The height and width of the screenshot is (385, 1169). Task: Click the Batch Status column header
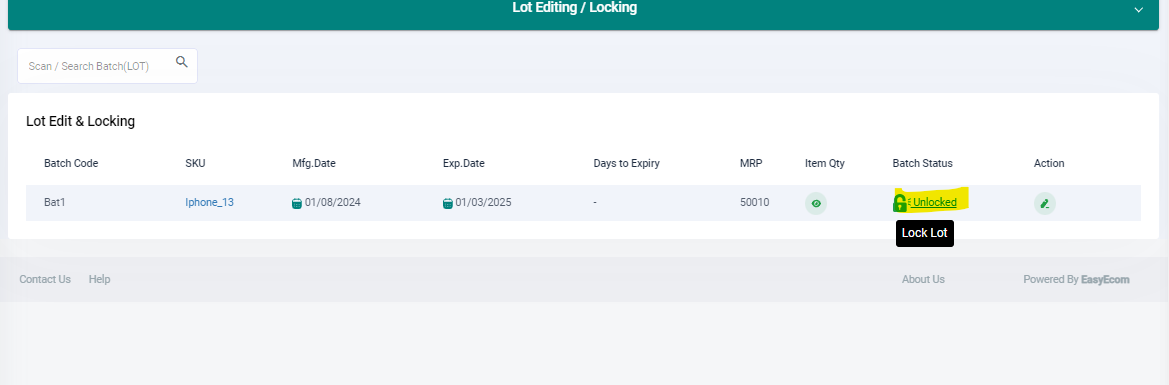[922, 163]
